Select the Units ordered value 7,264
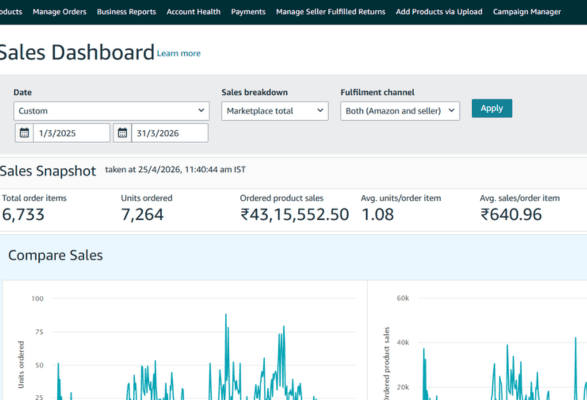Image resolution: width=587 pixels, height=400 pixels. pyautogui.click(x=142, y=215)
